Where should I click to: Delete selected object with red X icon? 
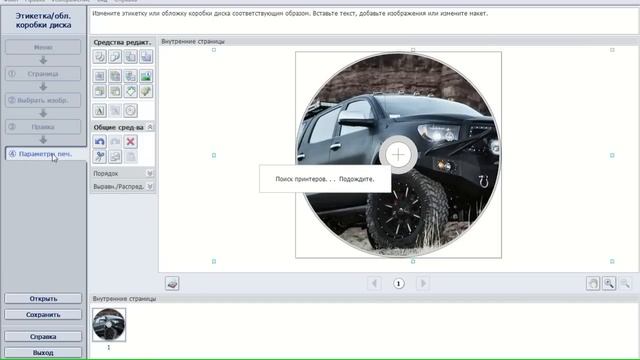tap(131, 142)
